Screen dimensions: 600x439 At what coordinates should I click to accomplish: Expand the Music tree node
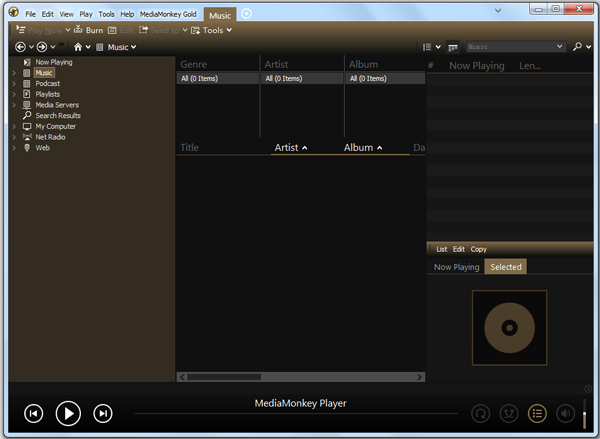point(14,73)
